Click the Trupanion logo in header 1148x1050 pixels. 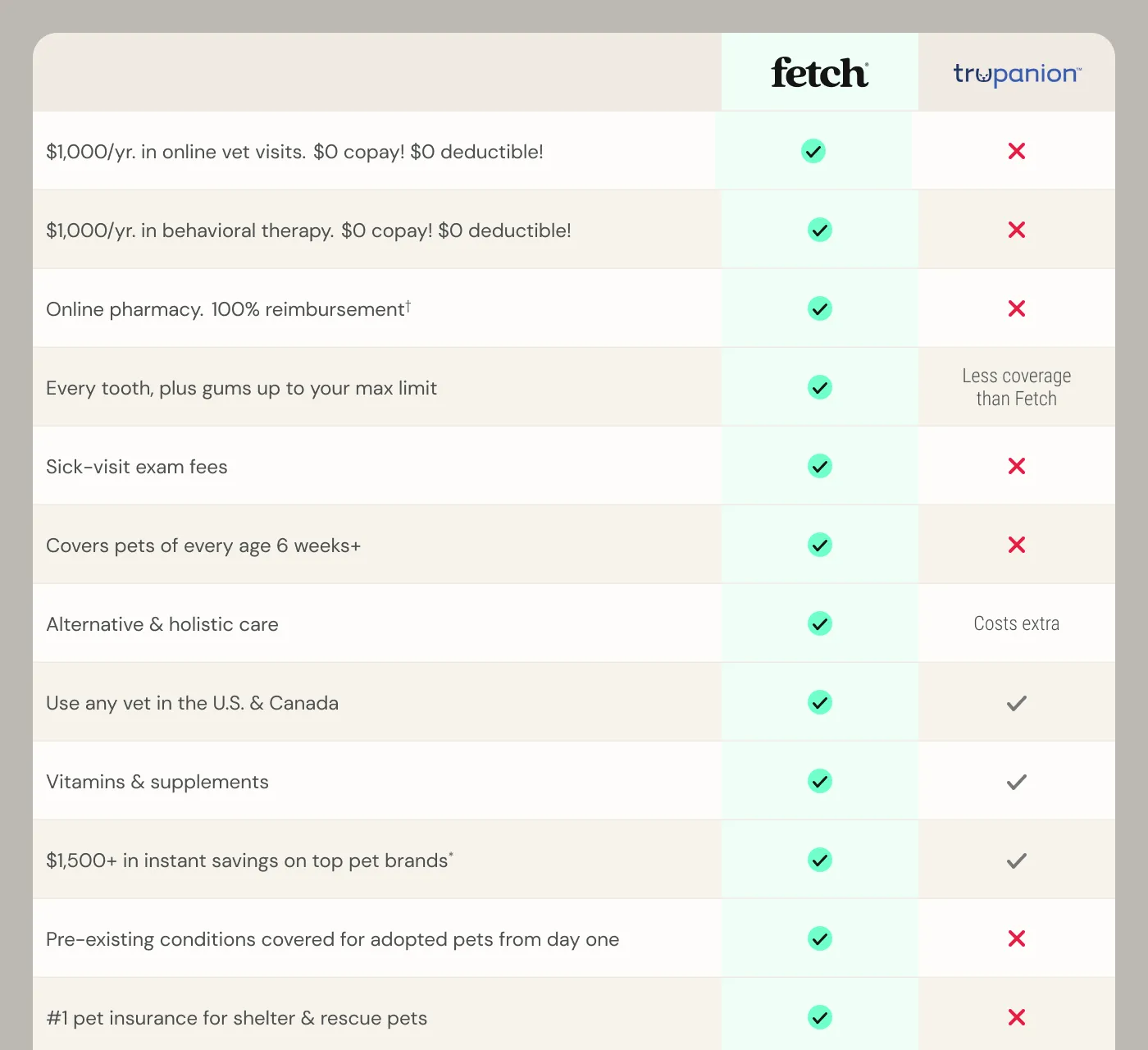coord(1017,75)
